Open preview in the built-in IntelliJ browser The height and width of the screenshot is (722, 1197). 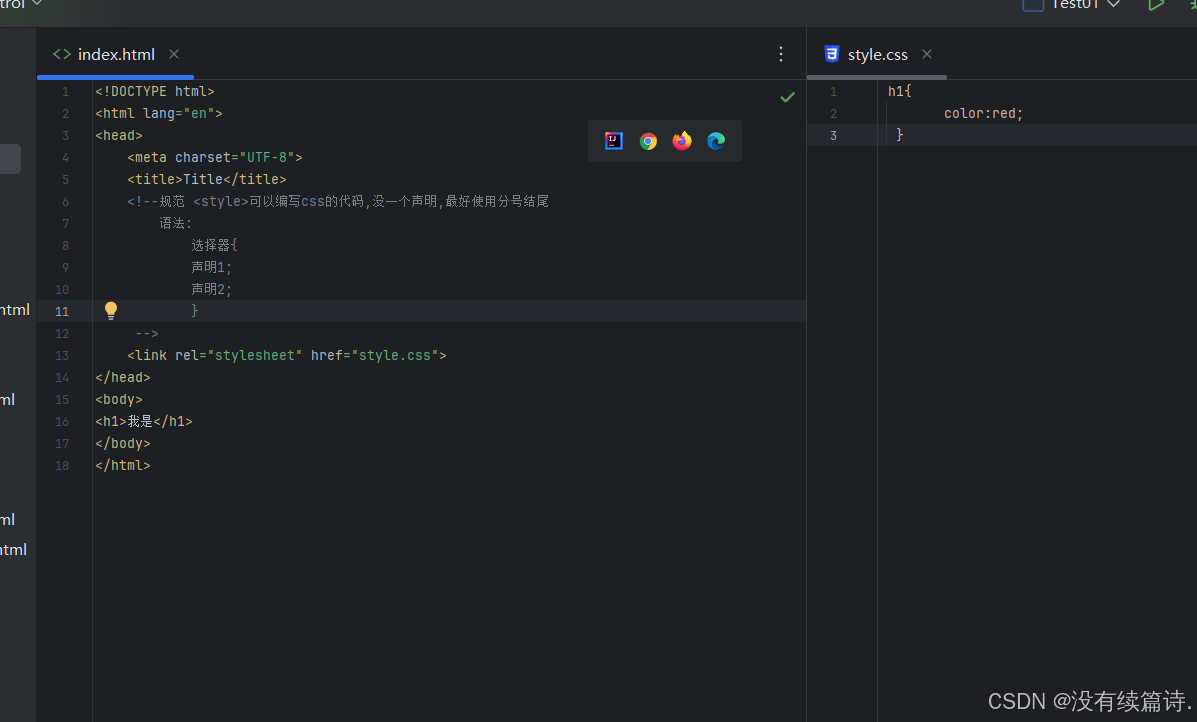pyautogui.click(x=614, y=140)
